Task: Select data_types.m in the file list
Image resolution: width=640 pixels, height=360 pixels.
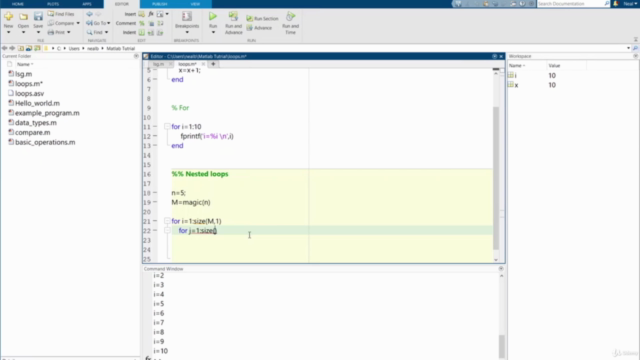Action: pos(36,123)
